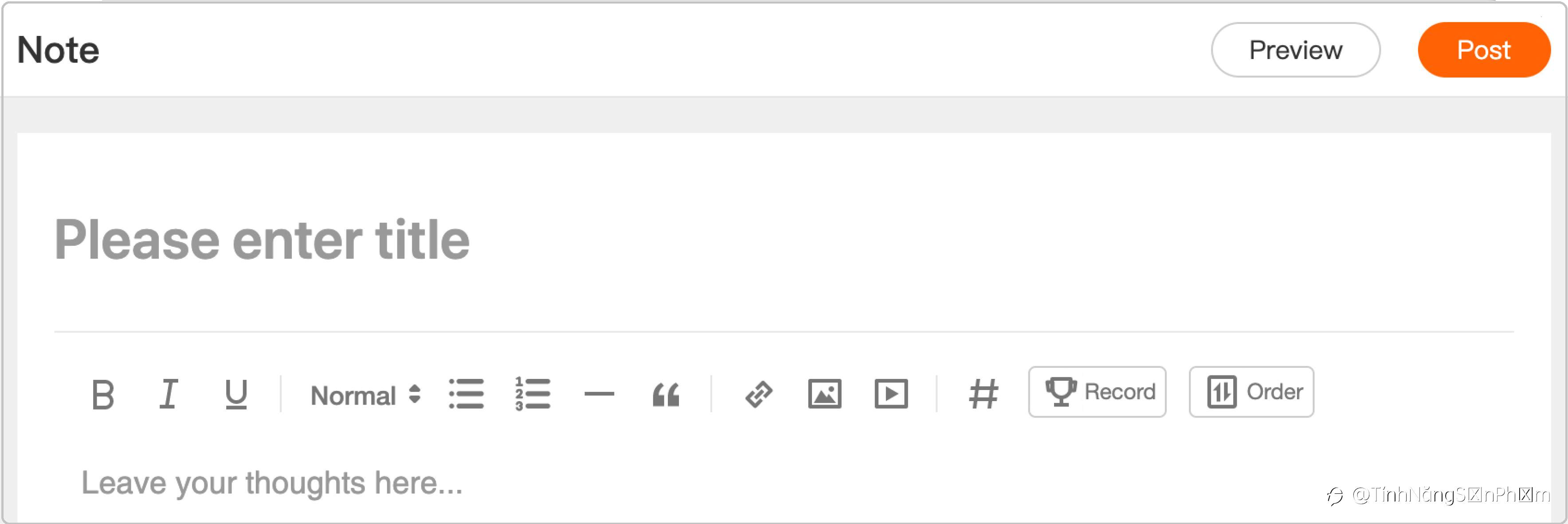Focus the 'Please enter title' field
The height and width of the screenshot is (524, 1568).
(784, 240)
